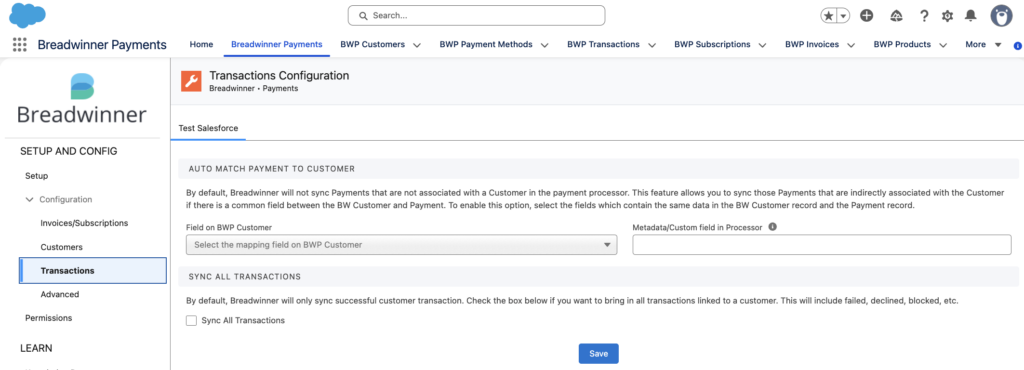Screen dimensions: 1024x370
Task: Open Advanced configuration in sidebar
Action: click(59, 294)
